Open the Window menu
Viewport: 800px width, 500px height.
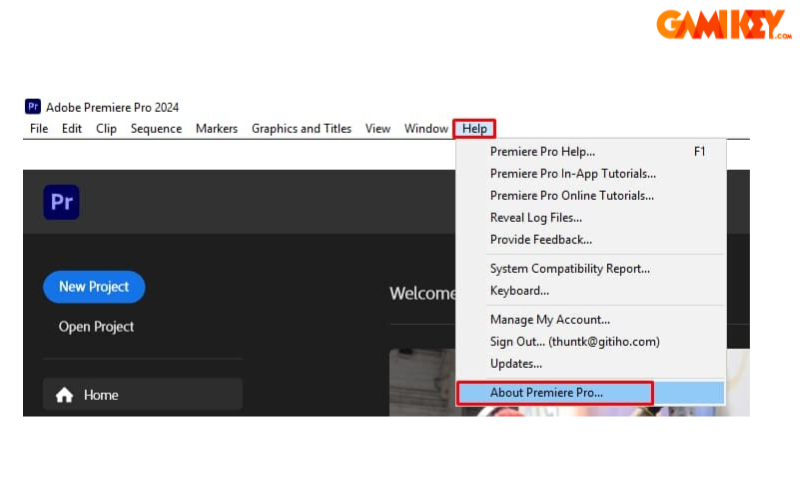pyautogui.click(x=426, y=129)
